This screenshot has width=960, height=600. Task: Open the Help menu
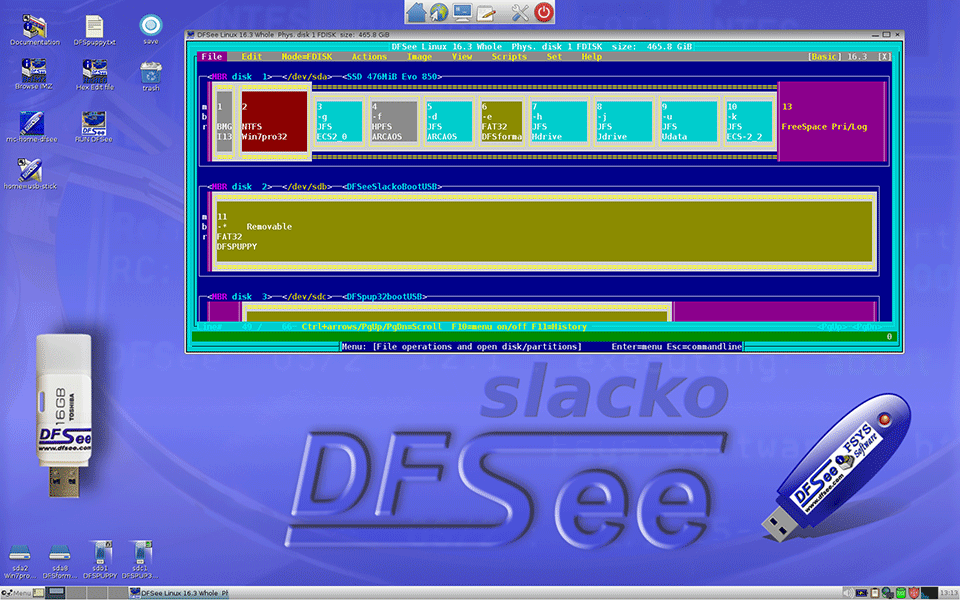tap(591, 56)
